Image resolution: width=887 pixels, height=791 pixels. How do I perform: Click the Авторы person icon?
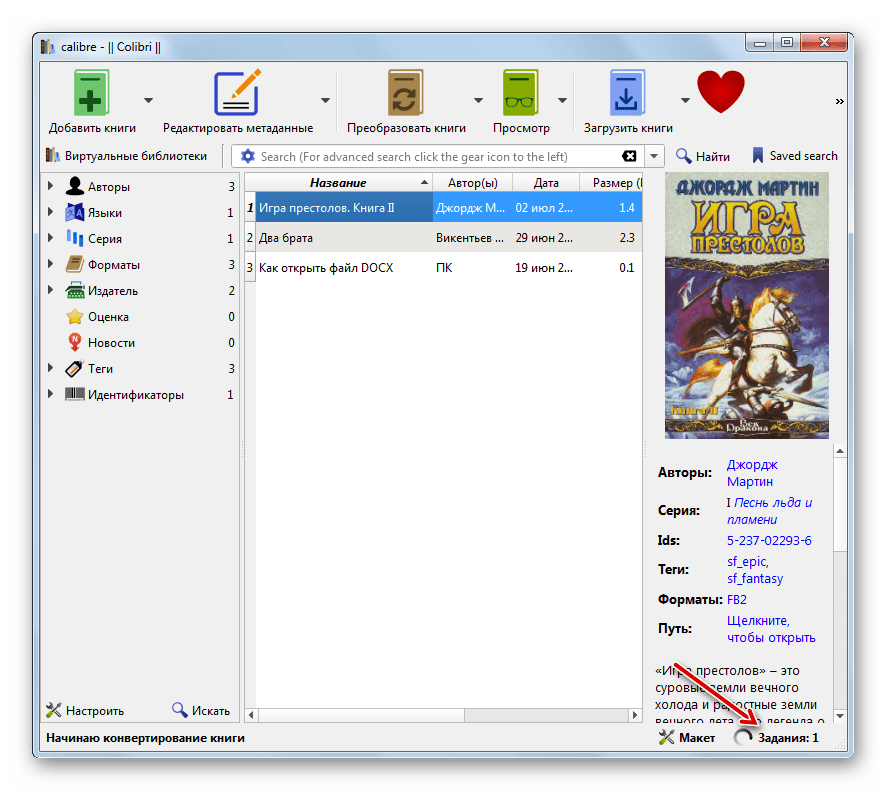tap(74, 186)
